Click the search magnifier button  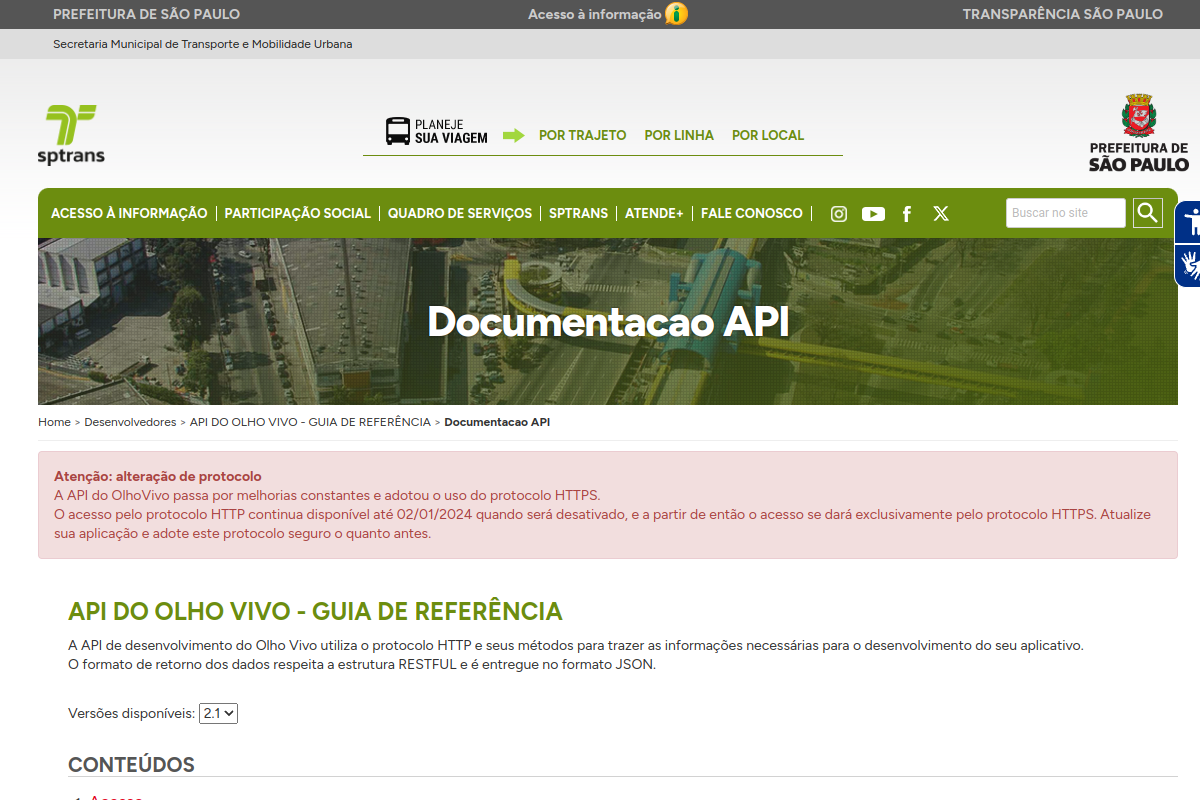[1148, 212]
